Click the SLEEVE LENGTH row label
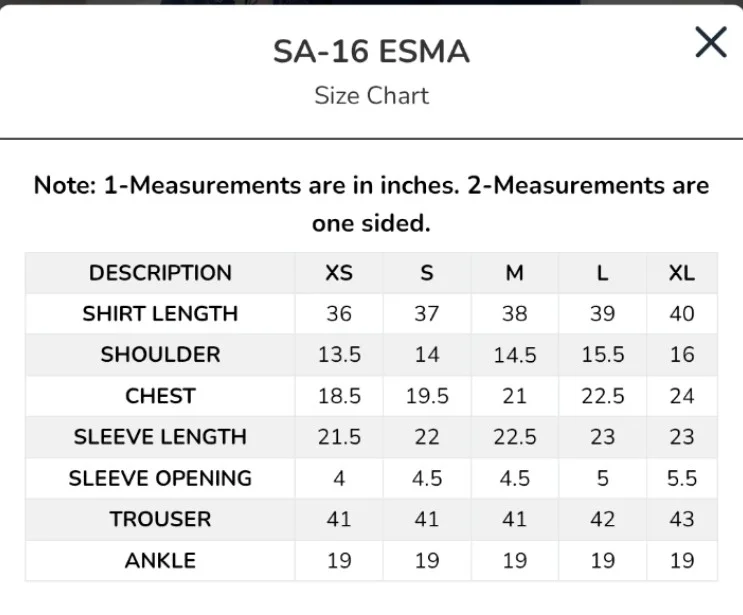This screenshot has width=743, height=615. [160, 437]
